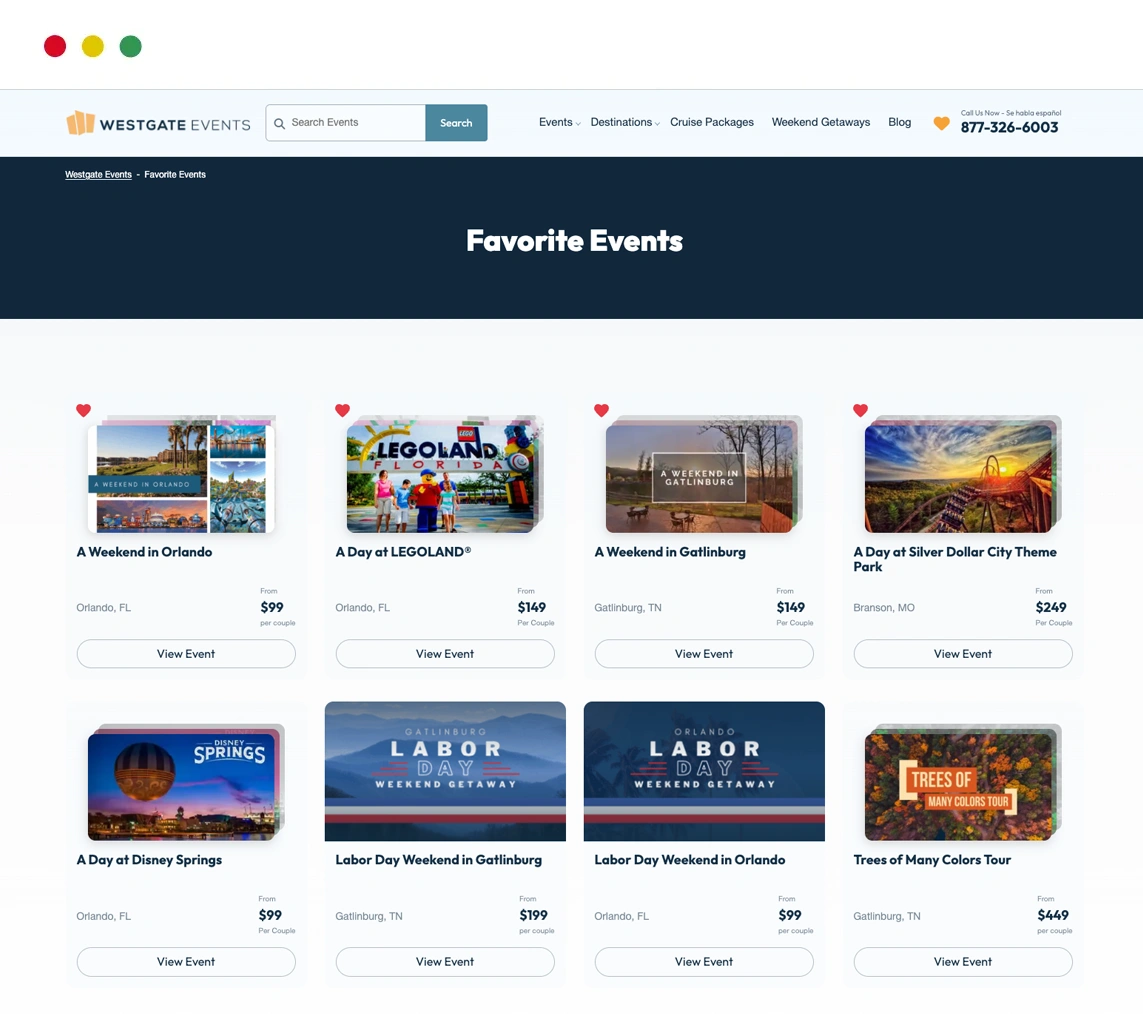Click the Branson, MO location text
This screenshot has height=1014, width=1143.
click(x=884, y=608)
